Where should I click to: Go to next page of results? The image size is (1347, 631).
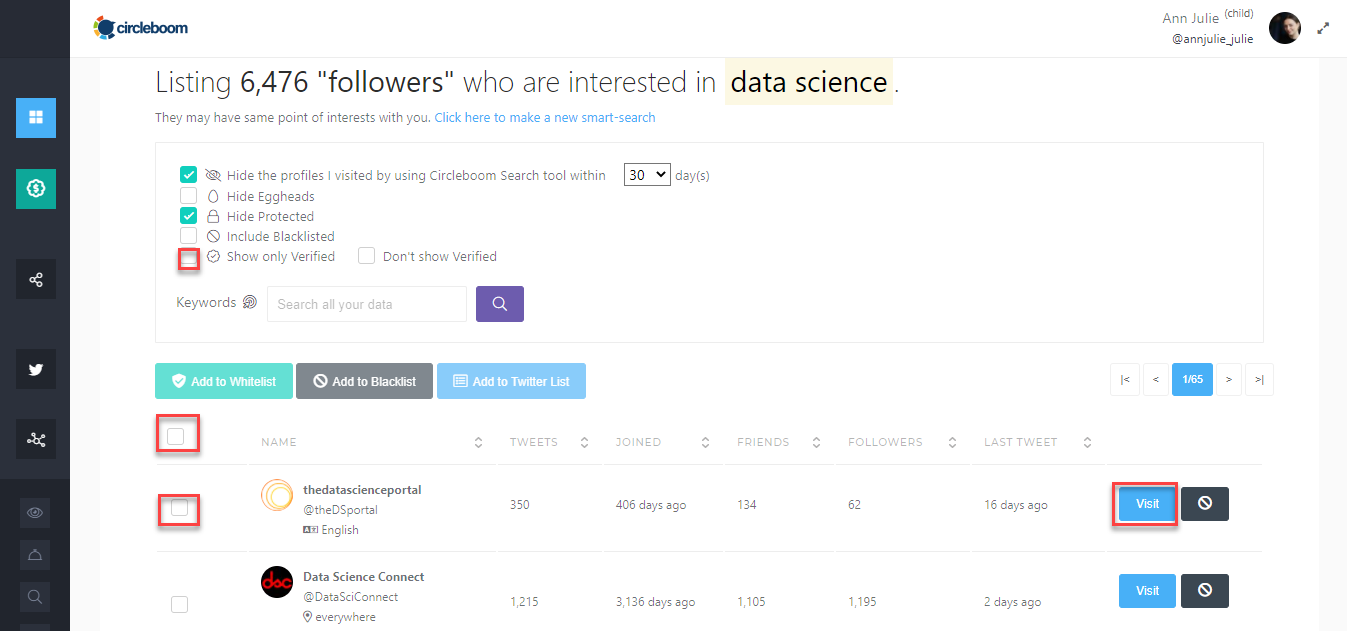[1228, 380]
